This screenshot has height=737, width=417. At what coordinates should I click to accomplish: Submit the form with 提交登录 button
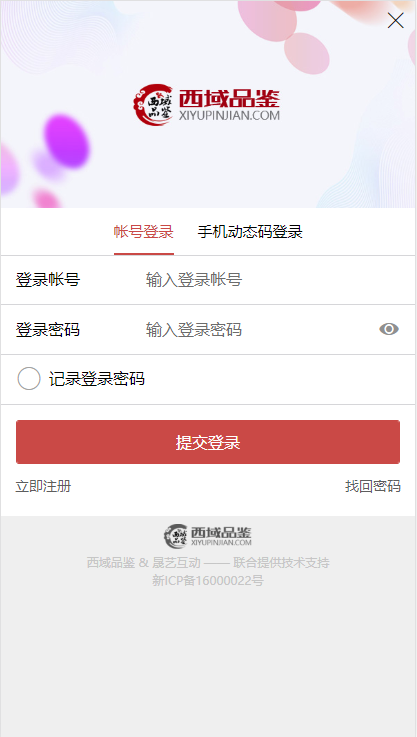click(208, 442)
